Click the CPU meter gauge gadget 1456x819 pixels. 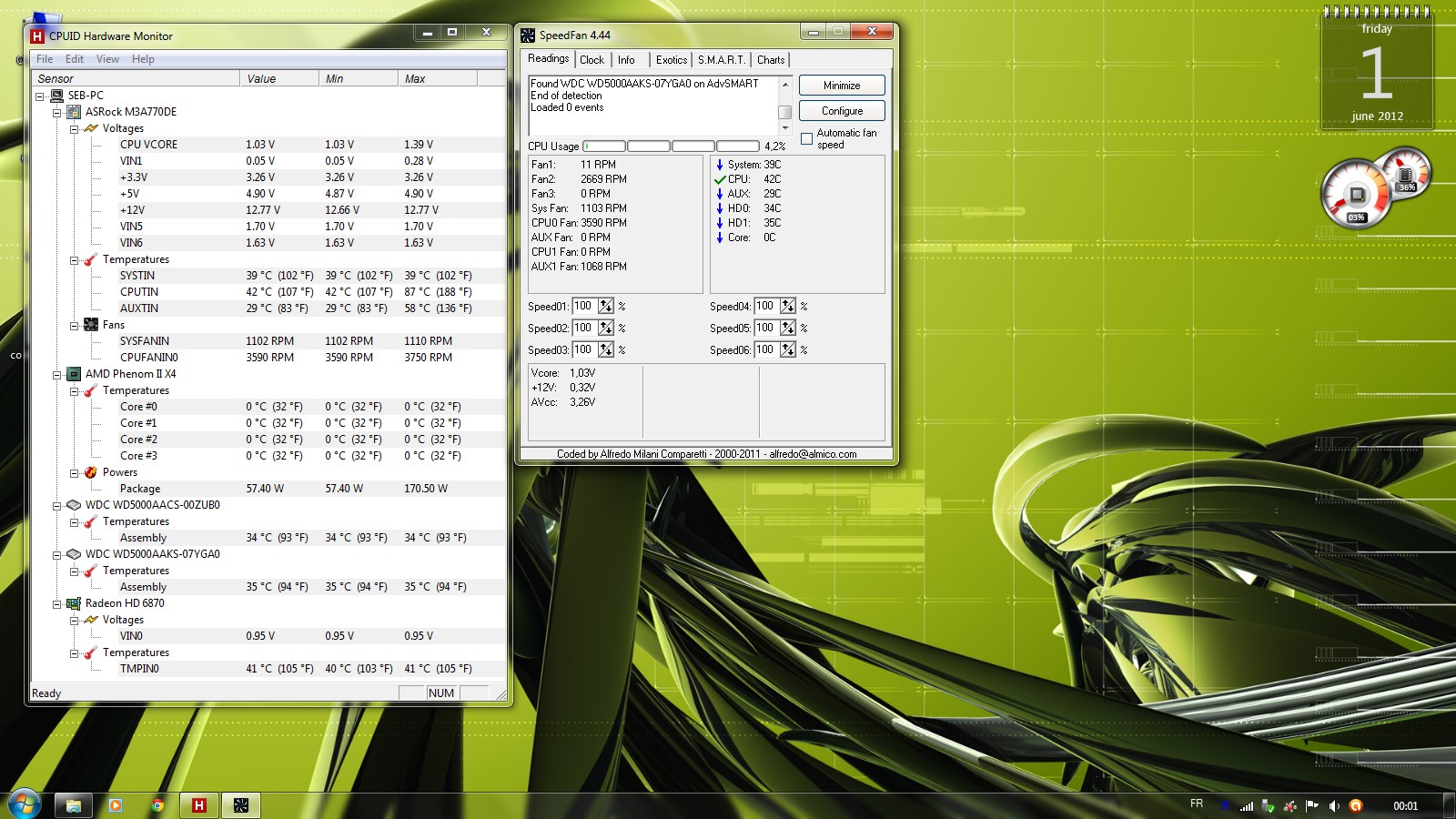click(x=1357, y=194)
